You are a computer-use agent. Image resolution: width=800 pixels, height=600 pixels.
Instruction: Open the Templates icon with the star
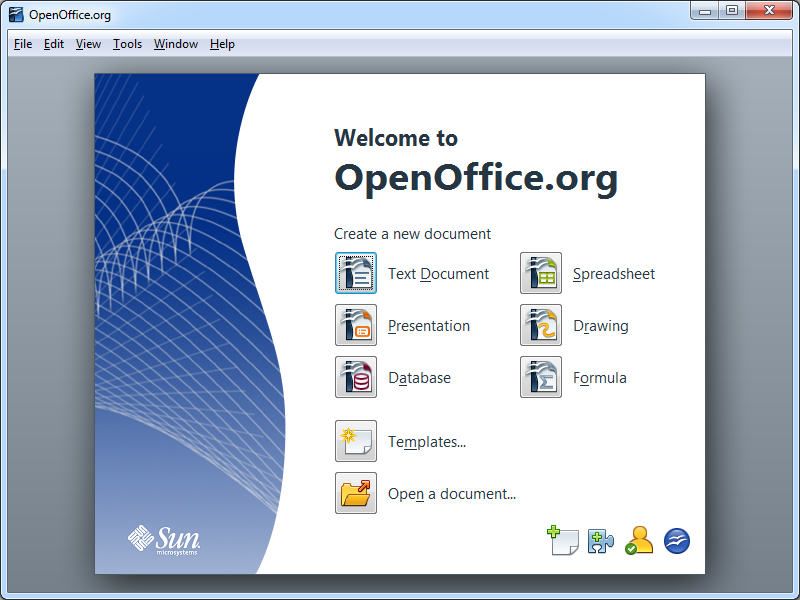coord(356,441)
